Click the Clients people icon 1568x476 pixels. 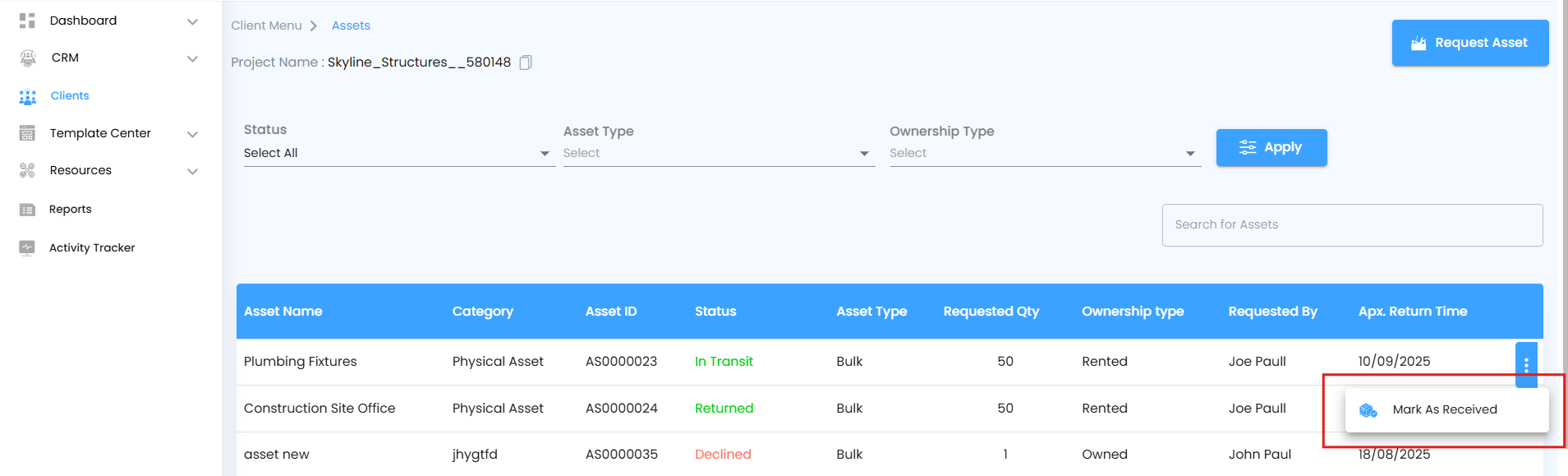point(28,96)
